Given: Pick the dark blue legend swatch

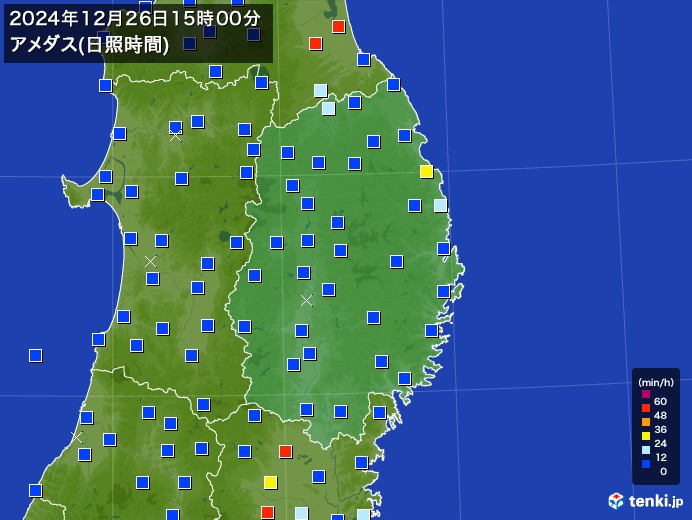Looking at the screenshot, I should point(646,464).
